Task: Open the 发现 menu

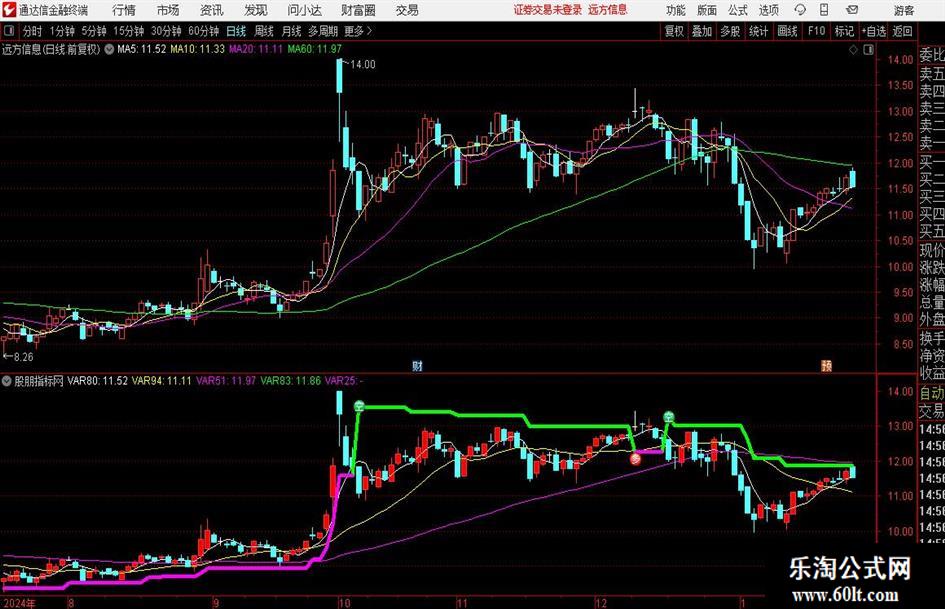Action: coord(256,10)
